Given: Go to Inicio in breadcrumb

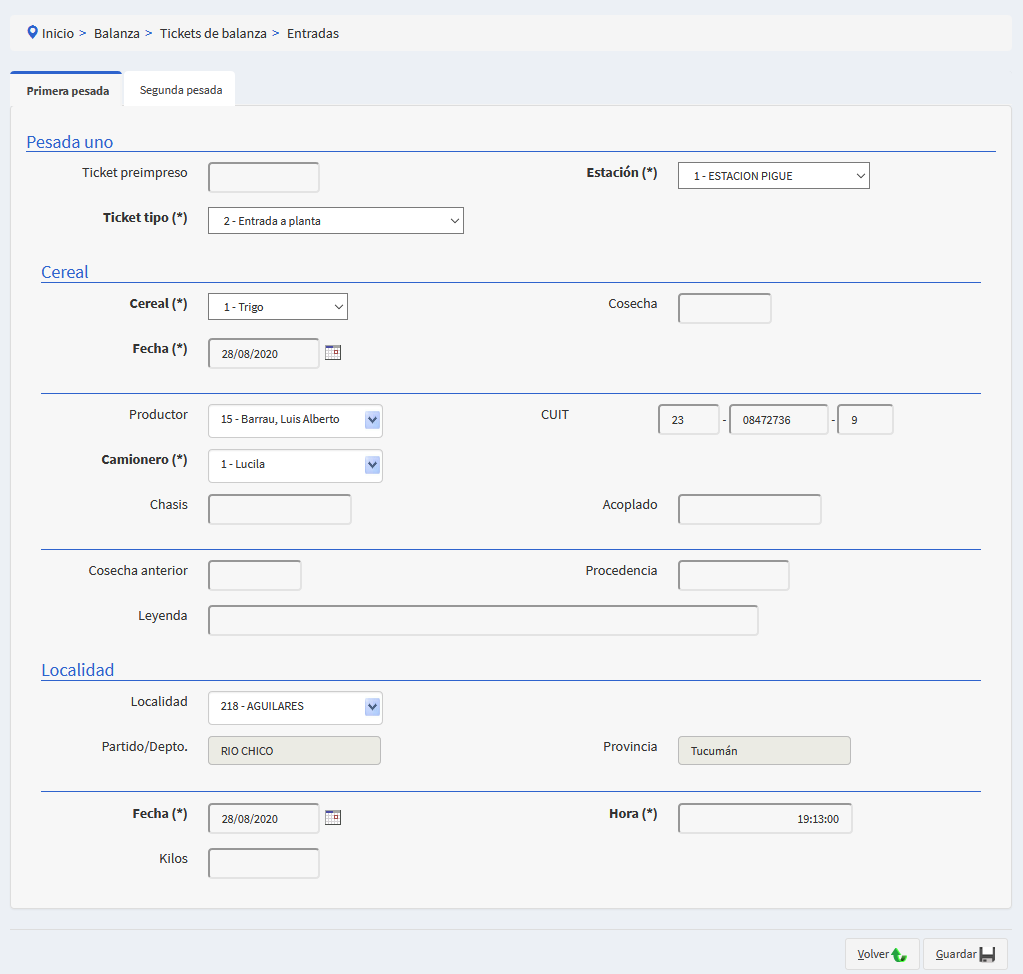Looking at the screenshot, I should tap(57, 33).
